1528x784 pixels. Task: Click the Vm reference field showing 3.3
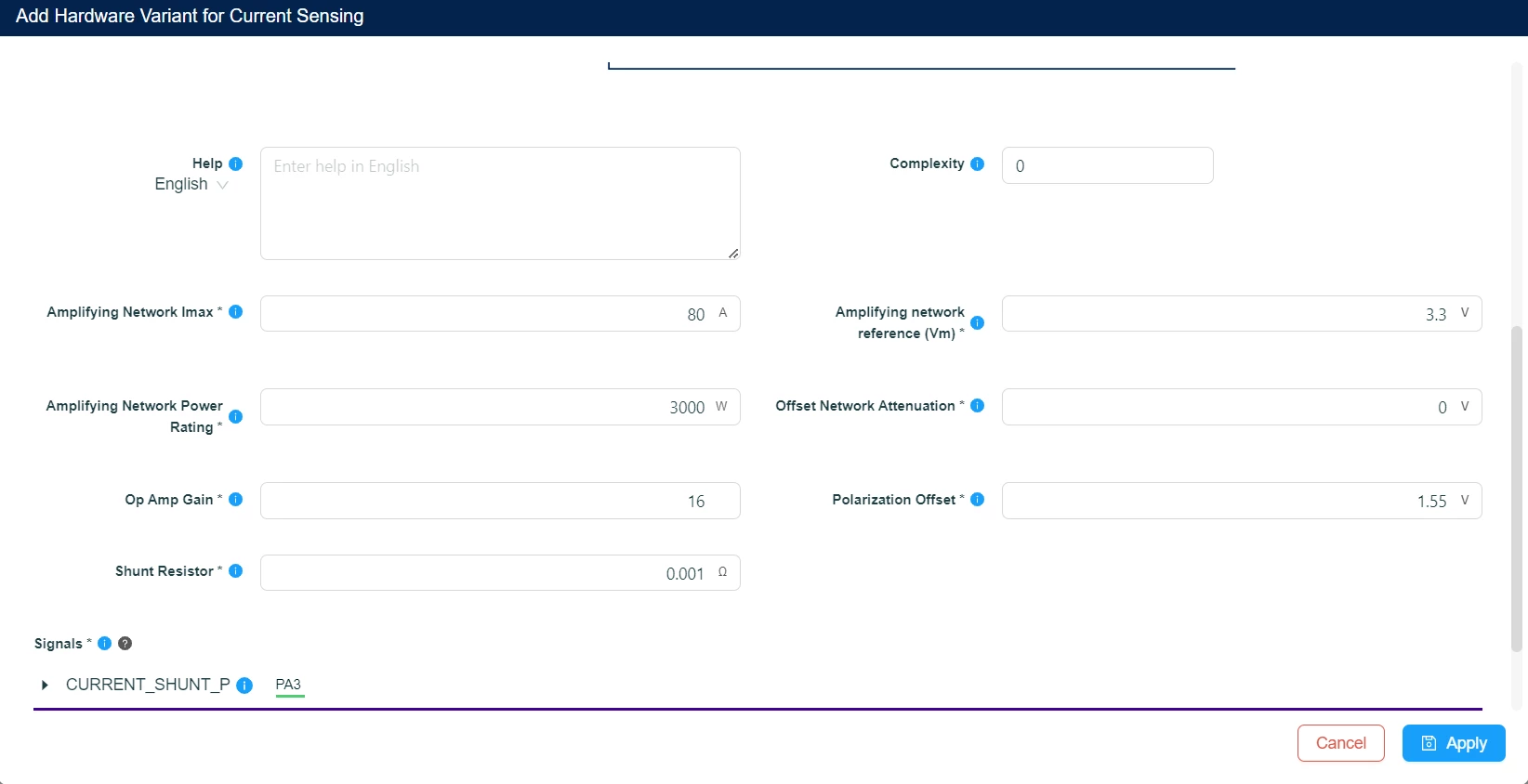click(x=1242, y=314)
